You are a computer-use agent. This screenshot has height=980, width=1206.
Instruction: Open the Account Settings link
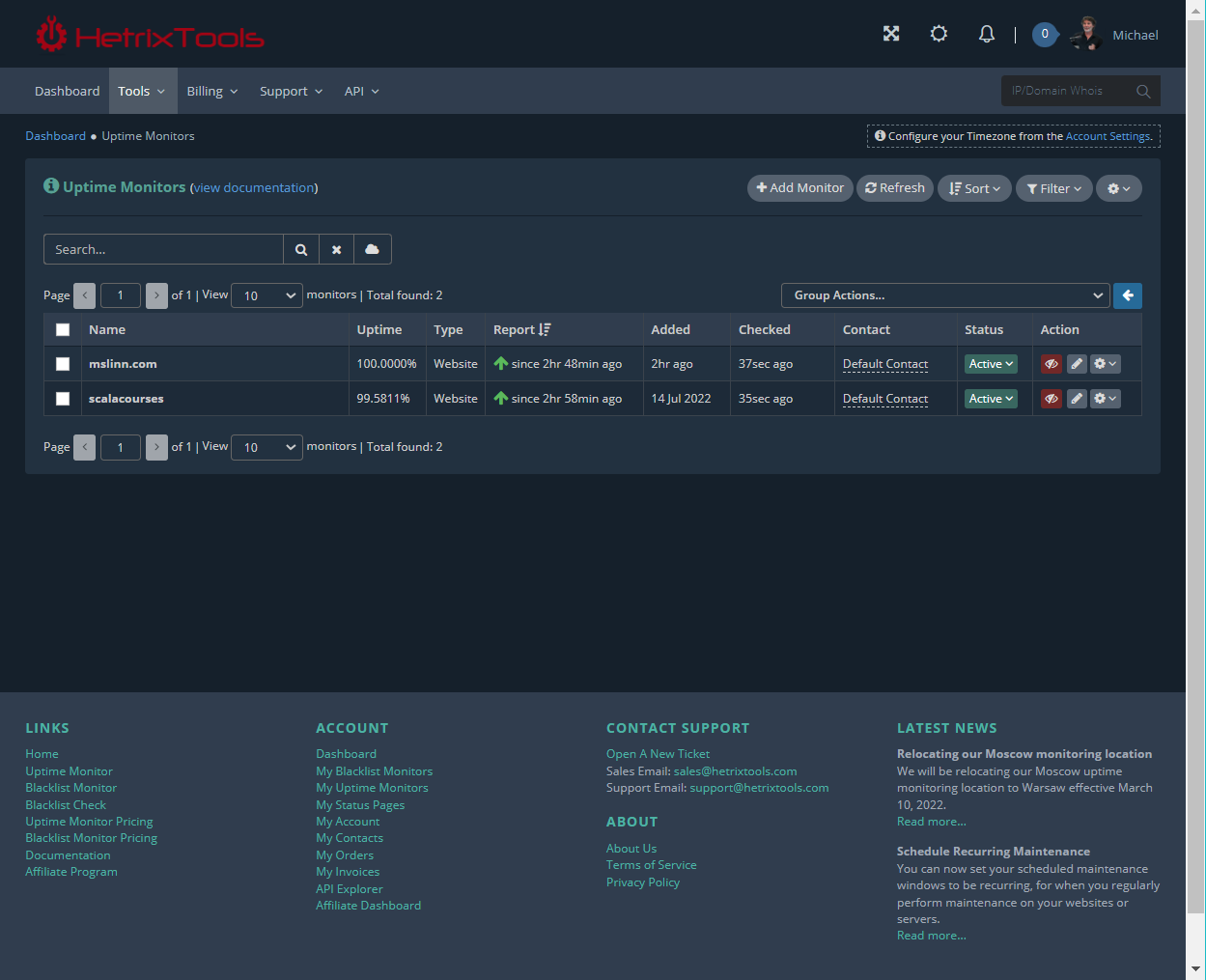(x=1108, y=136)
